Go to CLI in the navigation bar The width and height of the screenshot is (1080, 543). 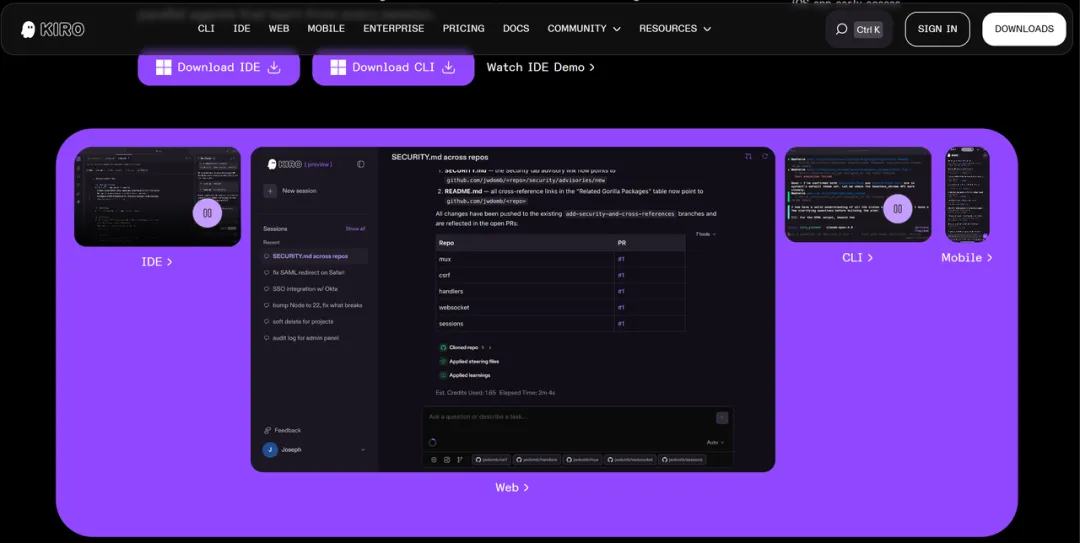click(206, 29)
